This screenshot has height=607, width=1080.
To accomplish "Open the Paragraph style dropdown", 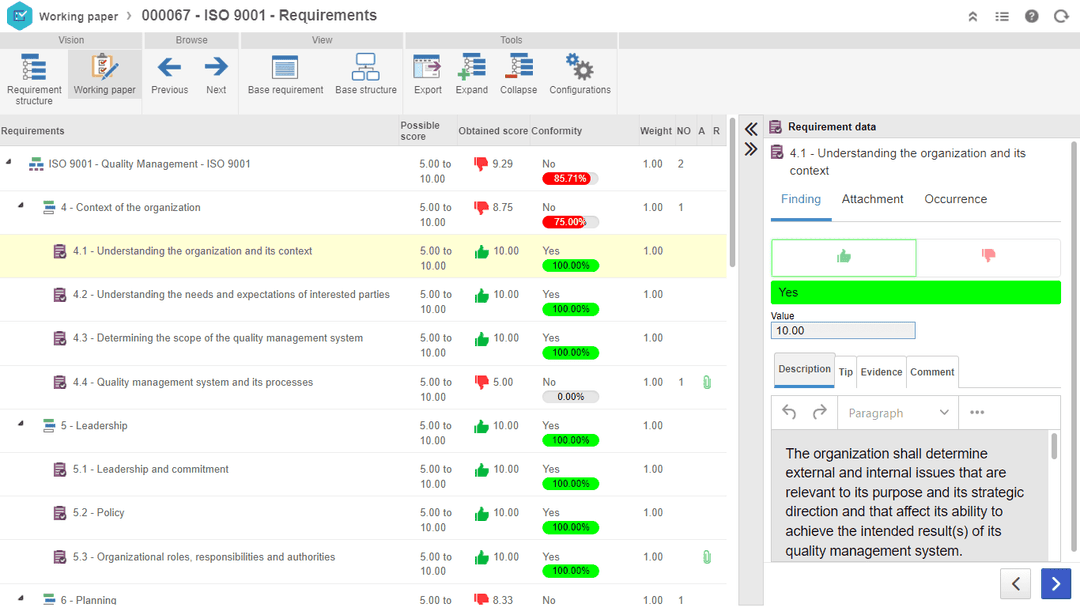I will (x=898, y=413).
